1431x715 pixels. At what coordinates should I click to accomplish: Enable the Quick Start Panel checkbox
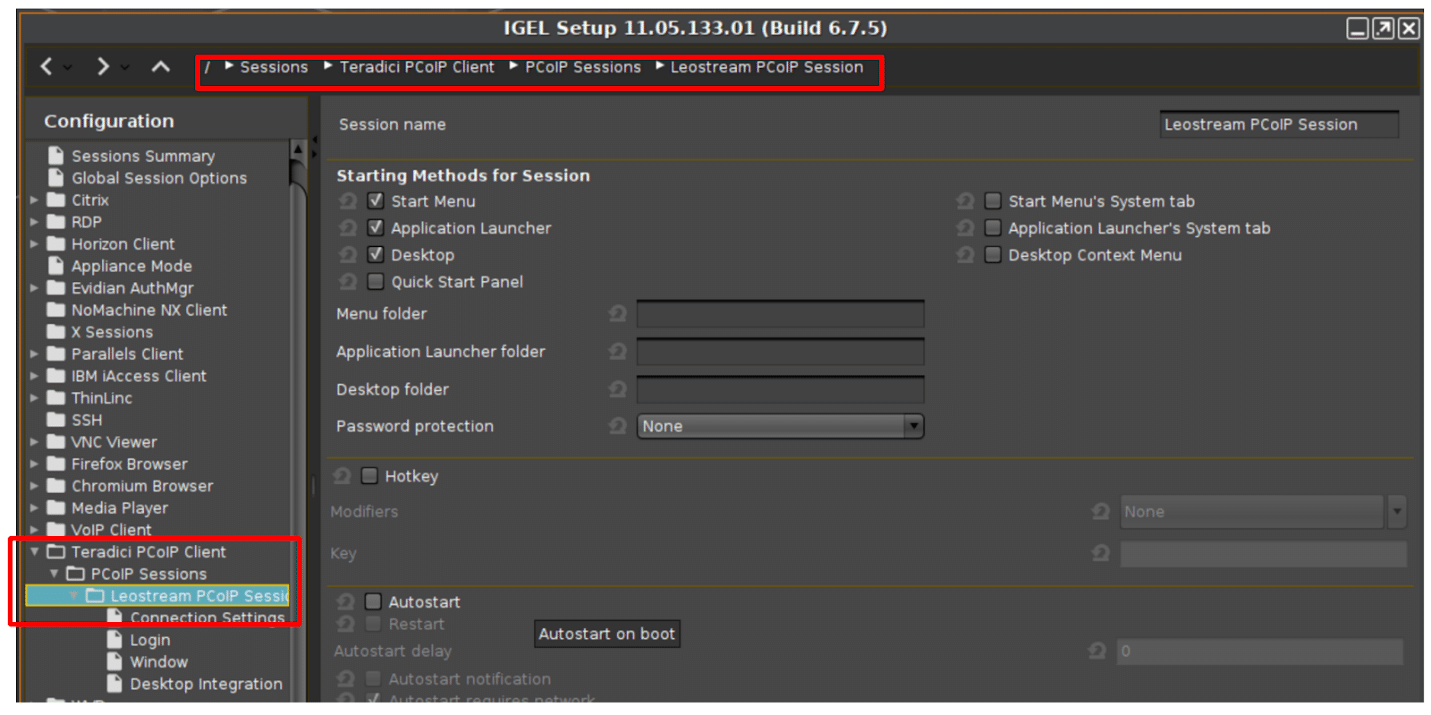tap(376, 282)
